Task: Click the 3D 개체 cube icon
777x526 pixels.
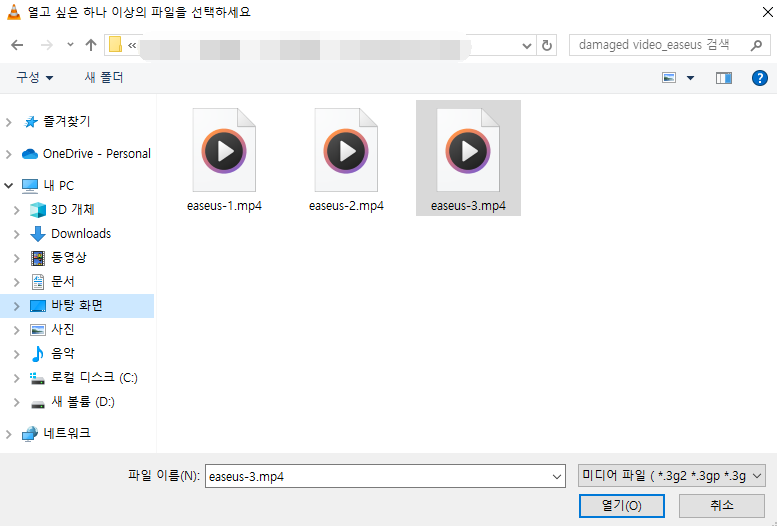Action: pos(38,210)
